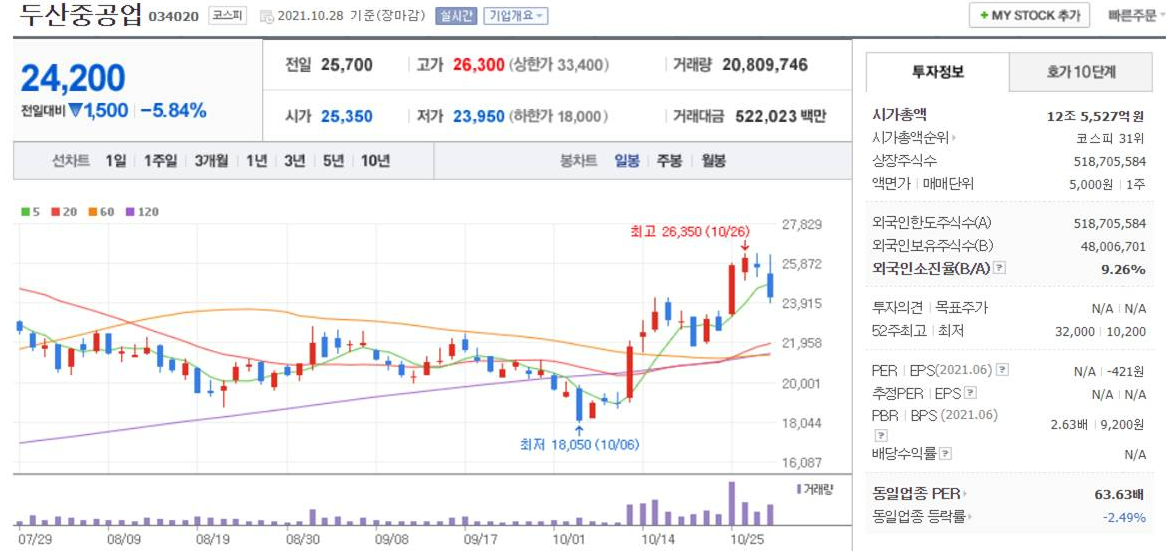This screenshot has width=1166, height=551.
Task: Switch candle chart to 일봉
Action: pyautogui.click(x=626, y=161)
